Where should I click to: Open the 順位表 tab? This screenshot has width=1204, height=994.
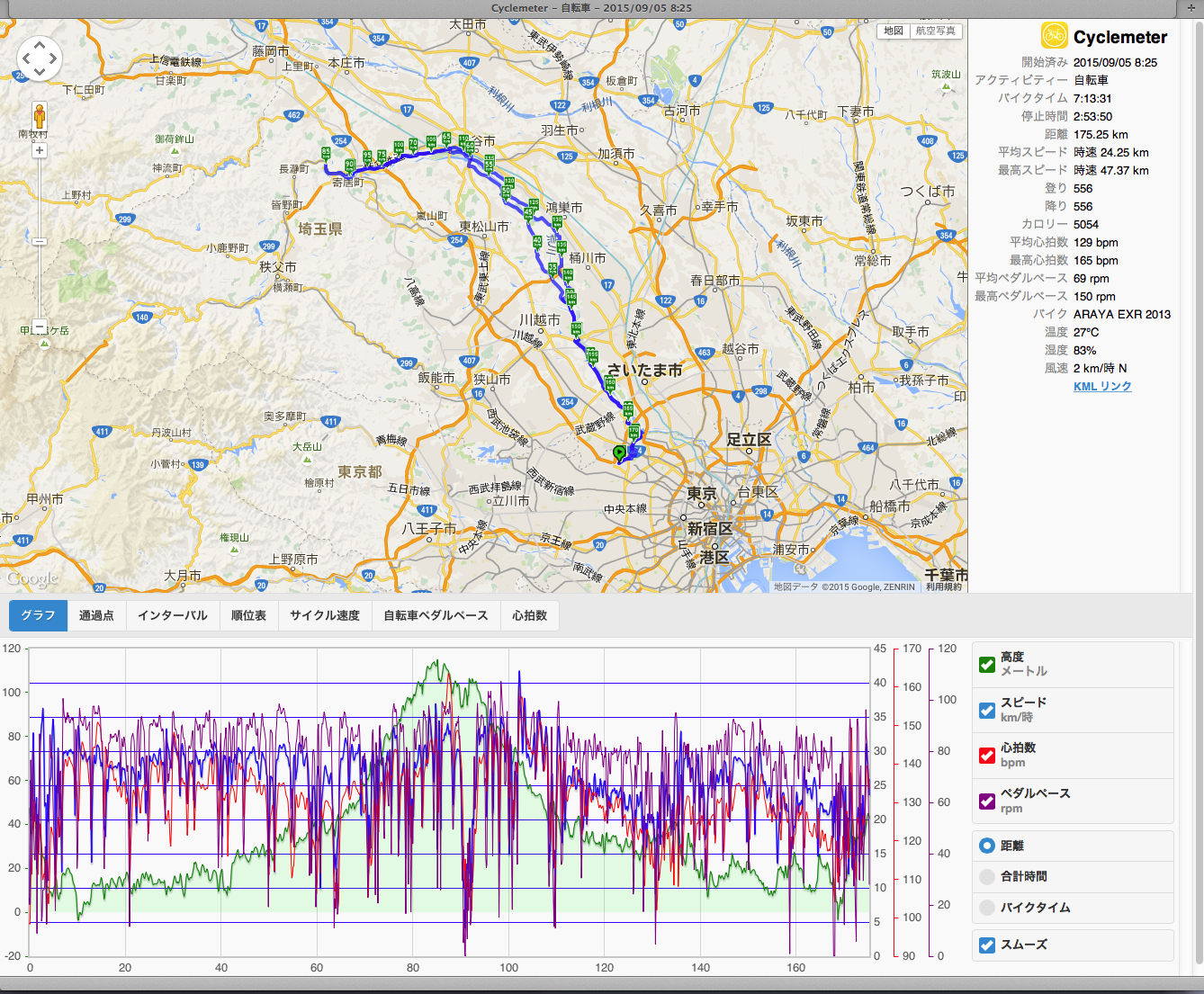pos(248,615)
